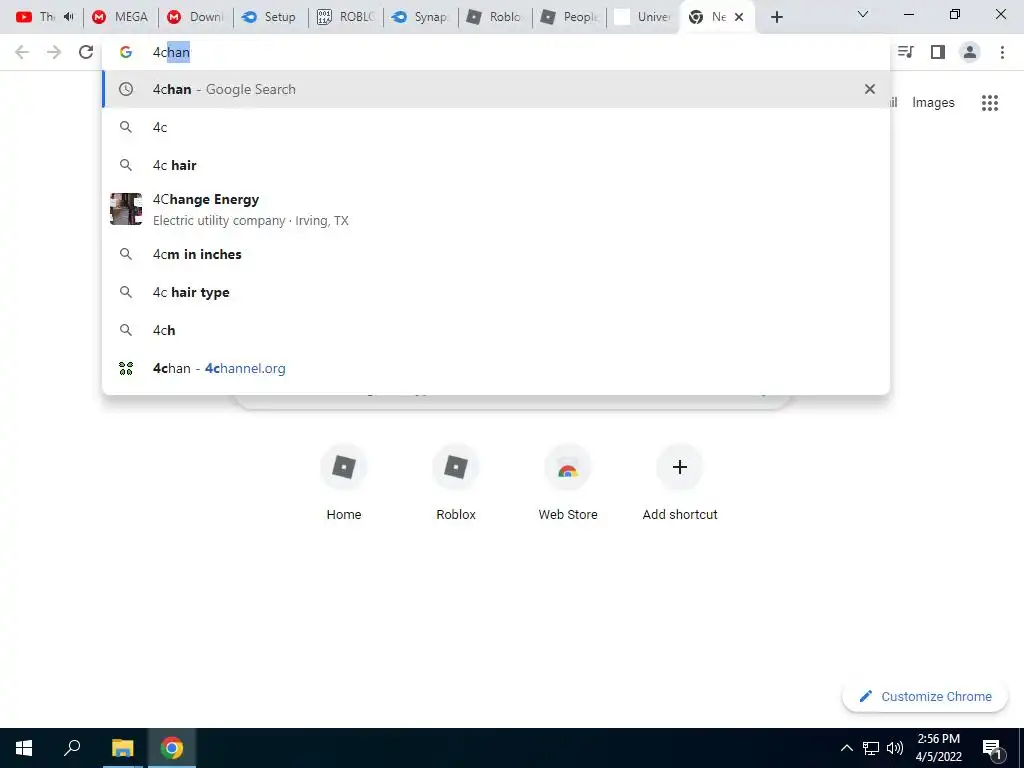The width and height of the screenshot is (1024, 768).
Task: Switch to the first Roblox tab
Action: coord(495,17)
